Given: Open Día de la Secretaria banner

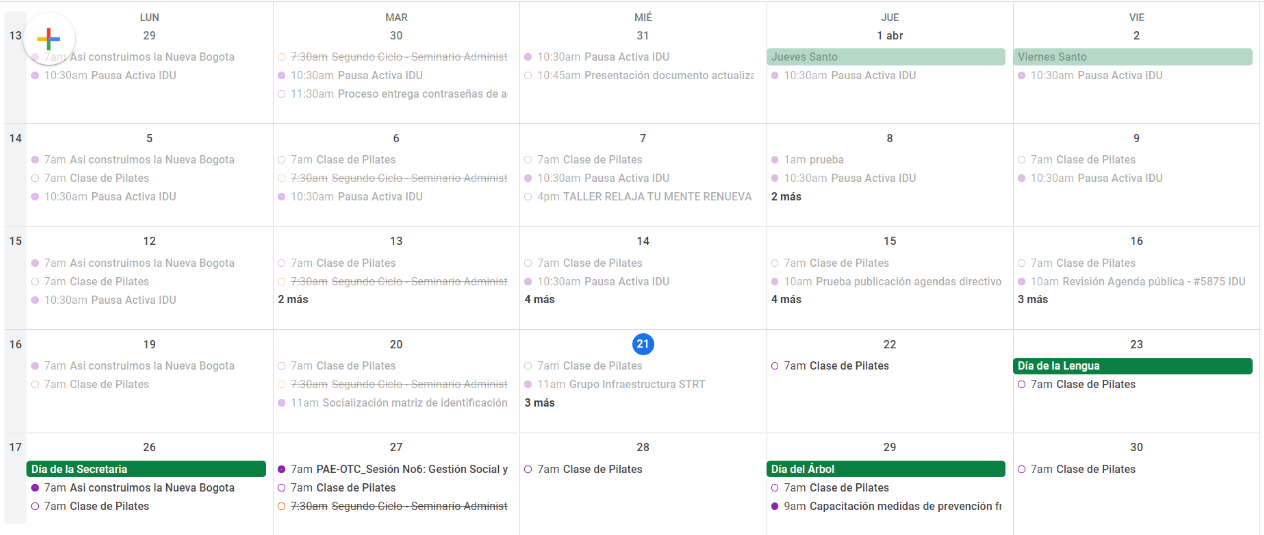Looking at the screenshot, I should (146, 469).
